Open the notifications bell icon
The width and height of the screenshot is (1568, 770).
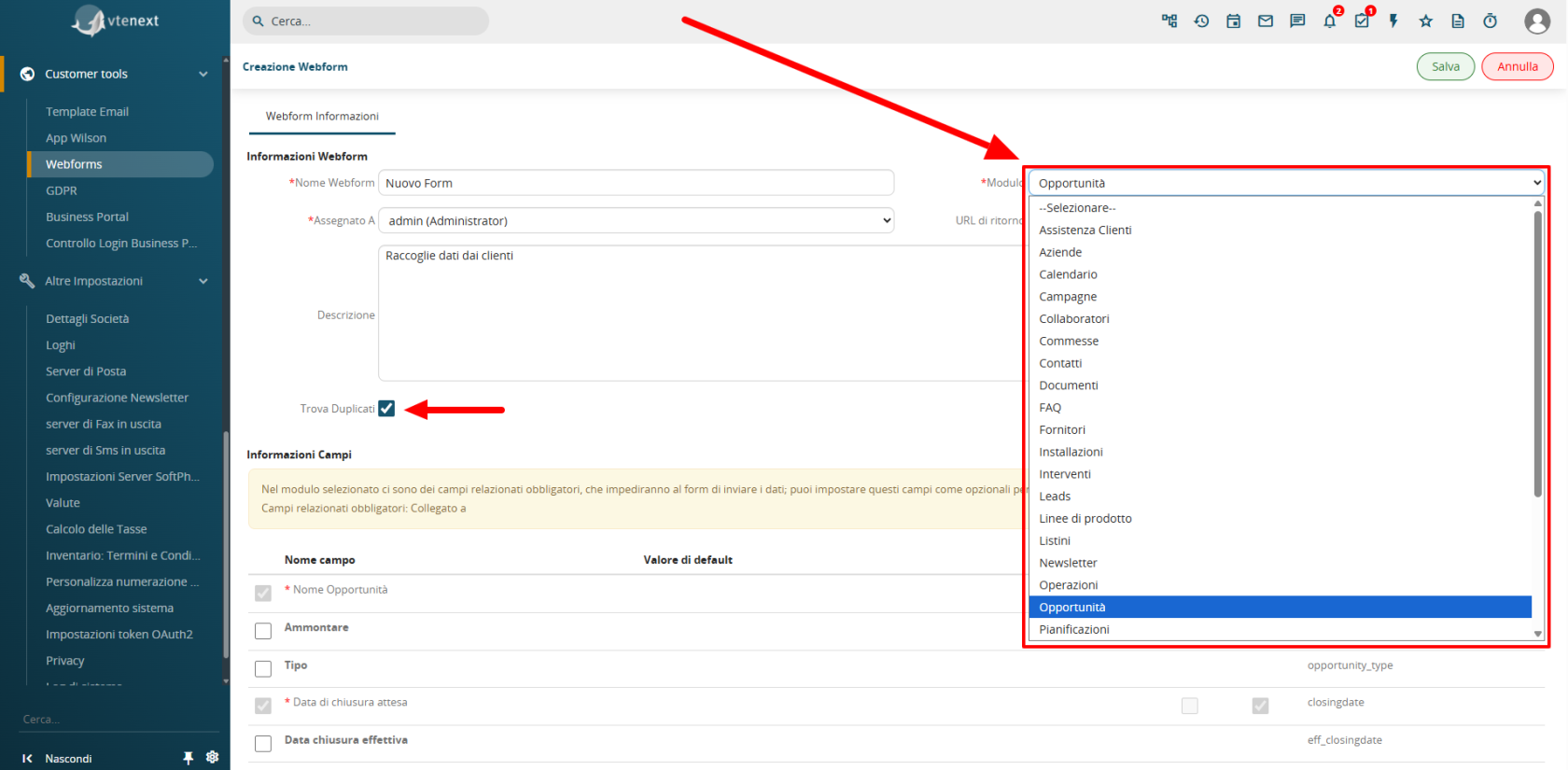[x=1329, y=21]
